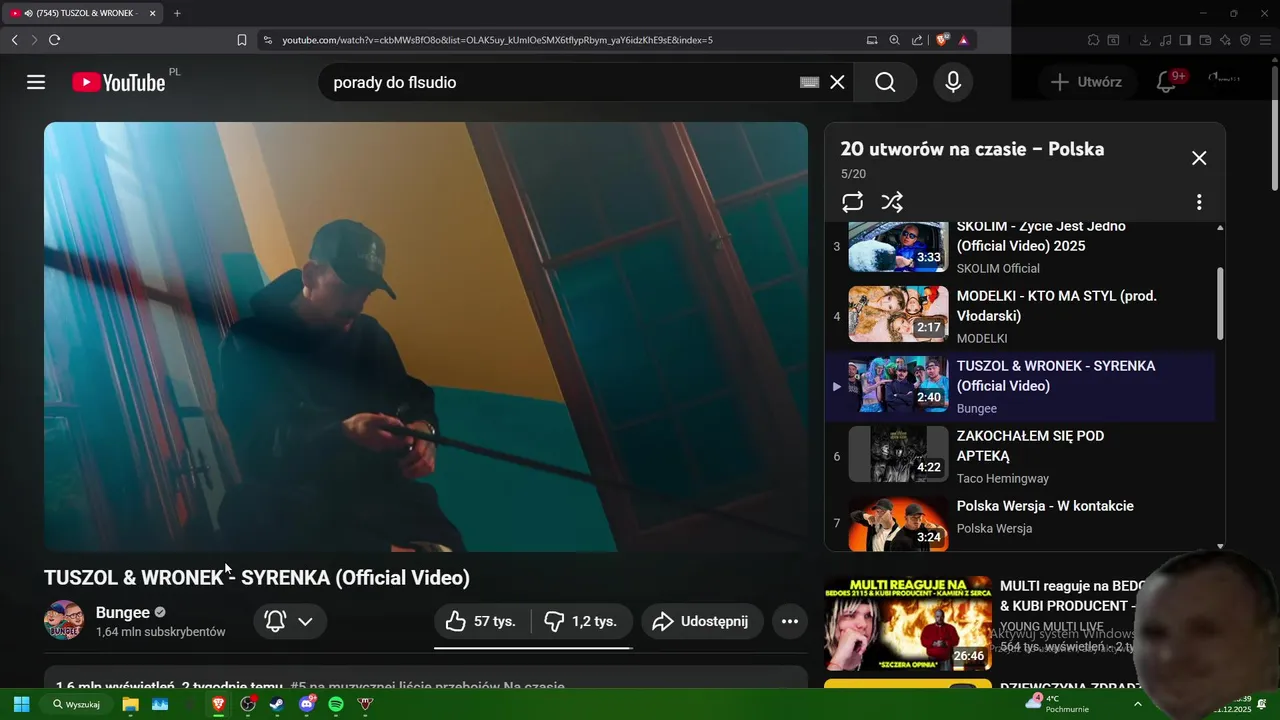Clear the search box text
This screenshot has width=1280, height=720.
pos(838,82)
